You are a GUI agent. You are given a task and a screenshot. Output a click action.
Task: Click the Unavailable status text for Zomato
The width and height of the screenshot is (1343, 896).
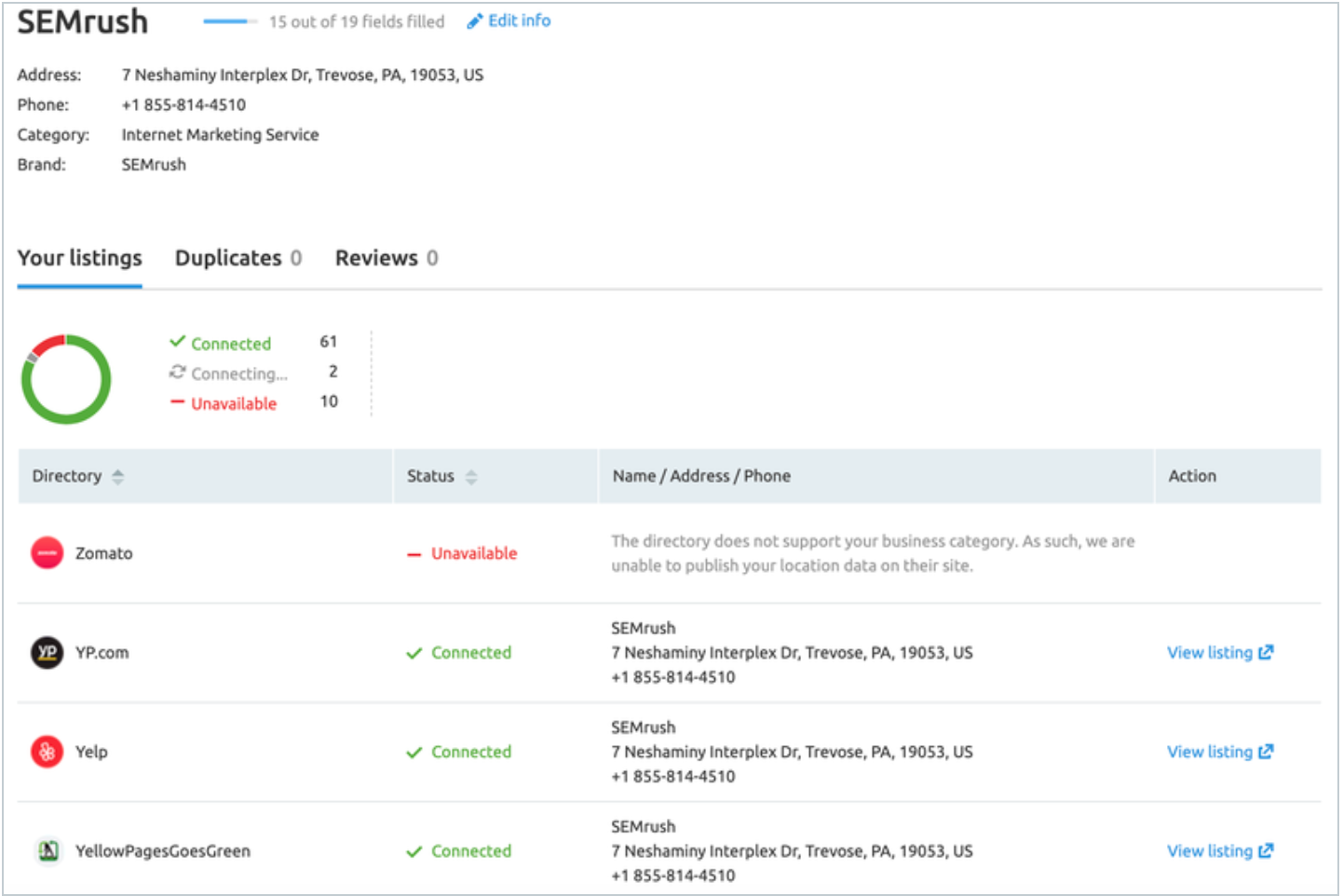(474, 553)
